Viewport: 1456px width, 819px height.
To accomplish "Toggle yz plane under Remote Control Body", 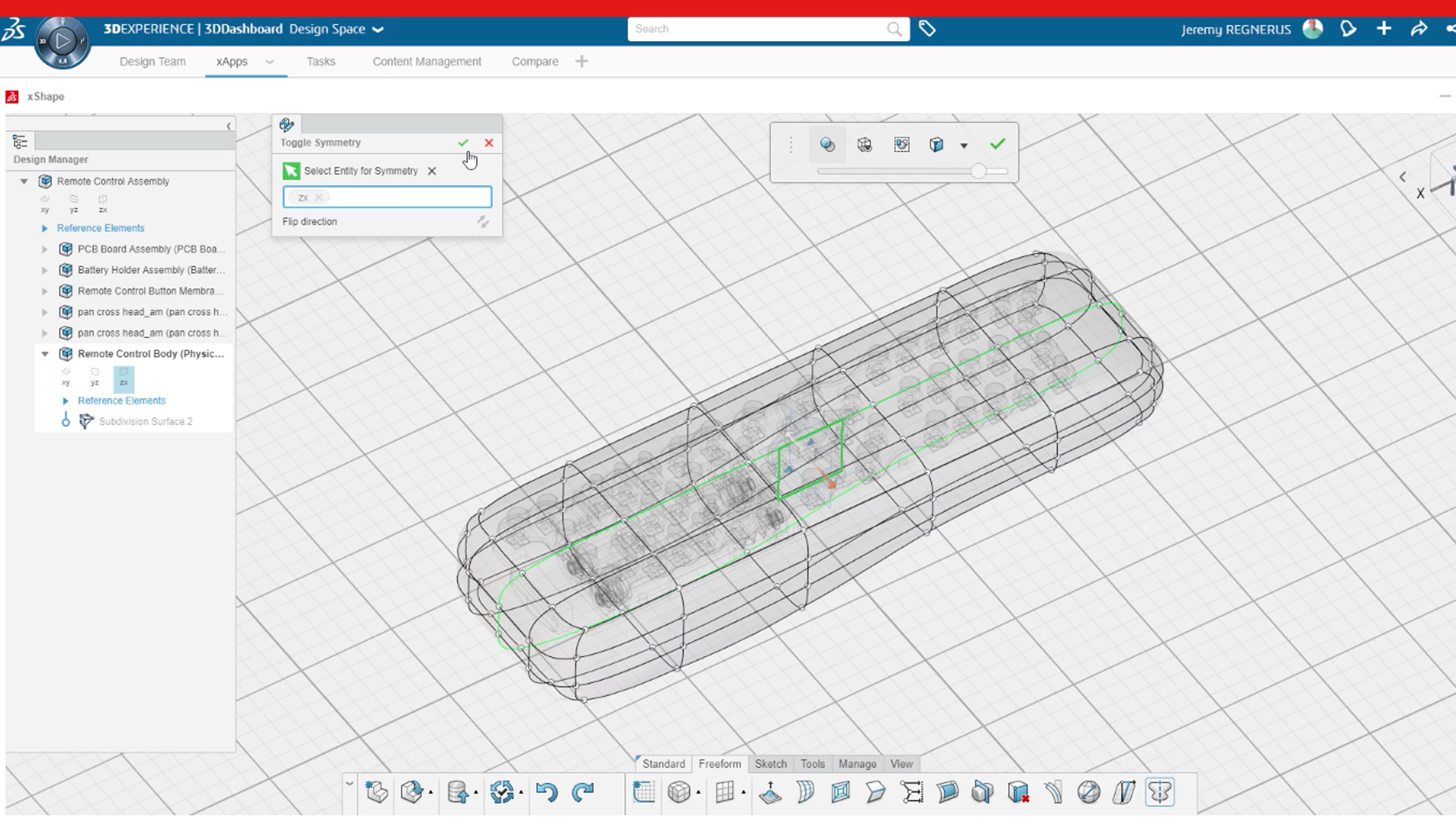I will pyautogui.click(x=95, y=377).
